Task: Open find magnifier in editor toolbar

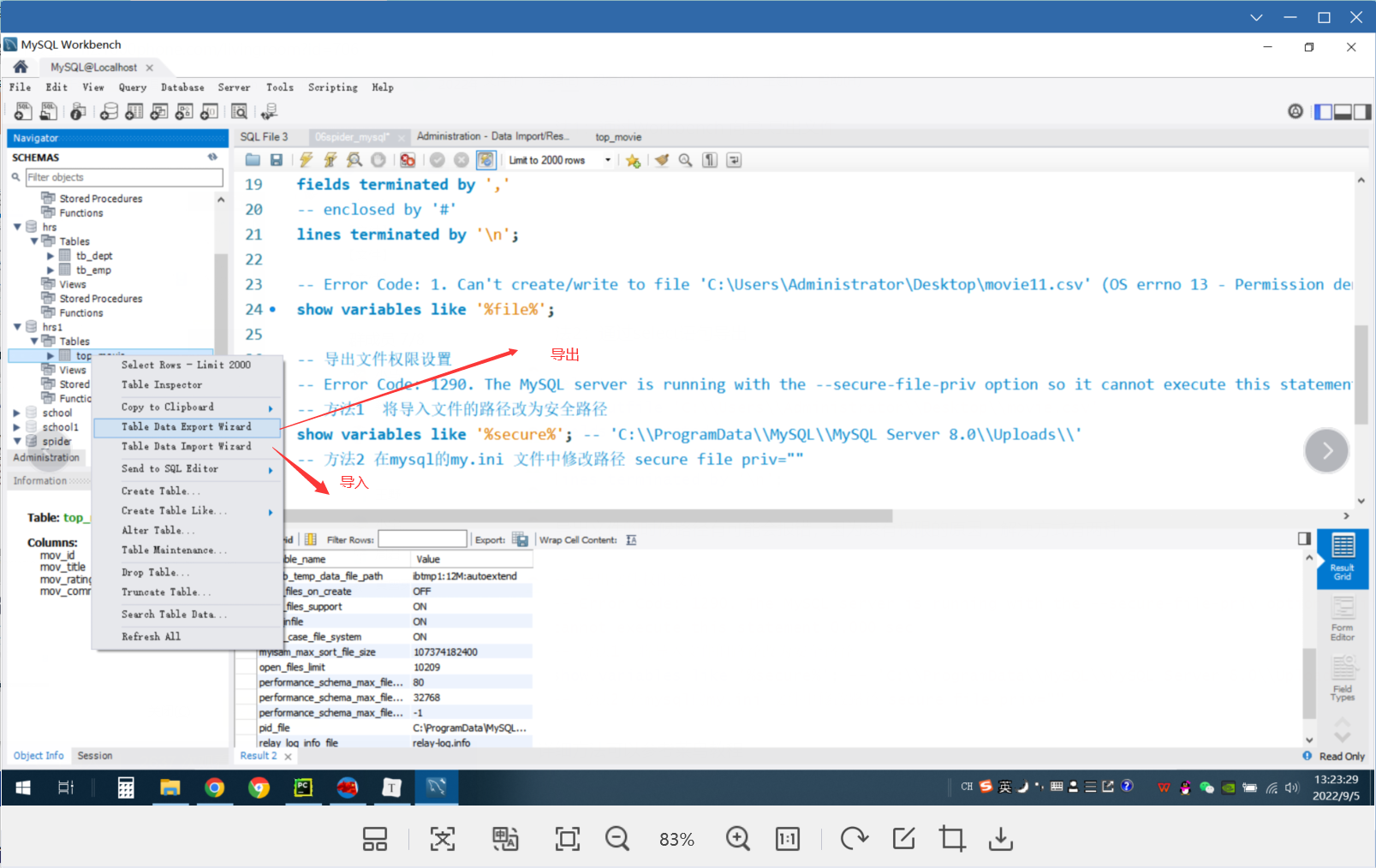Action: (686, 160)
